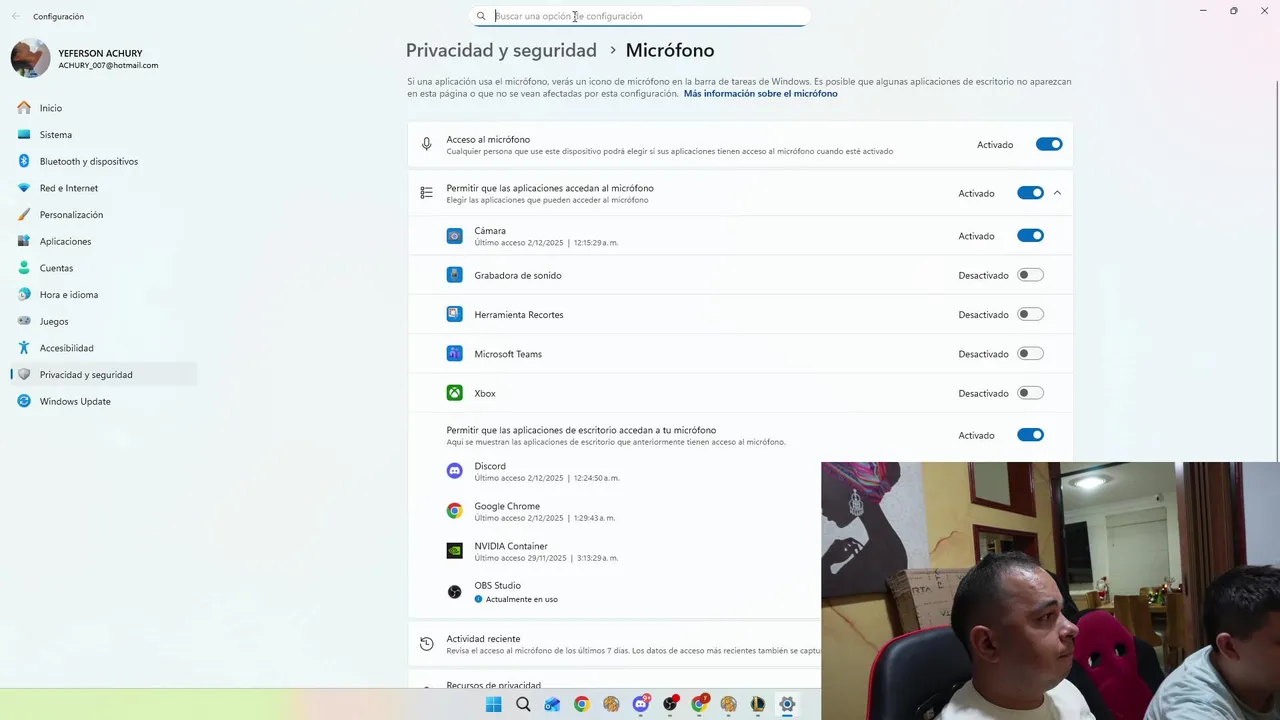Click the Personalización paintbrush icon
The width and height of the screenshot is (1280, 720).
click(x=24, y=214)
